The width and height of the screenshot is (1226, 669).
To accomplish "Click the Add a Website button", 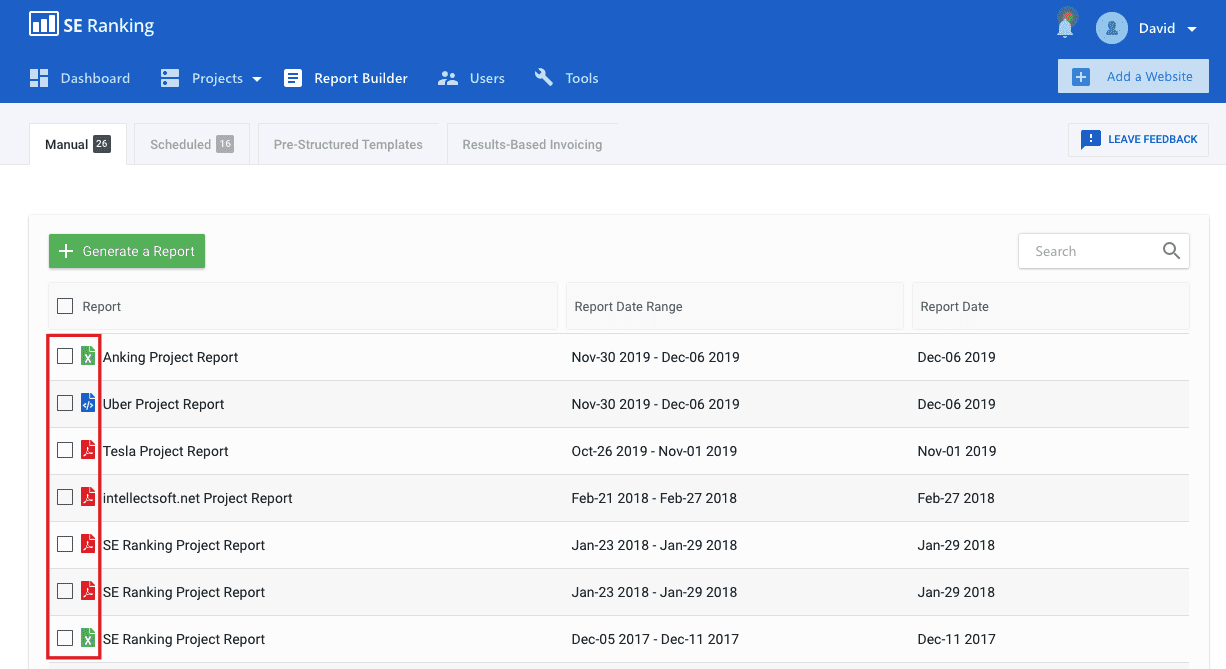I will (1133, 76).
